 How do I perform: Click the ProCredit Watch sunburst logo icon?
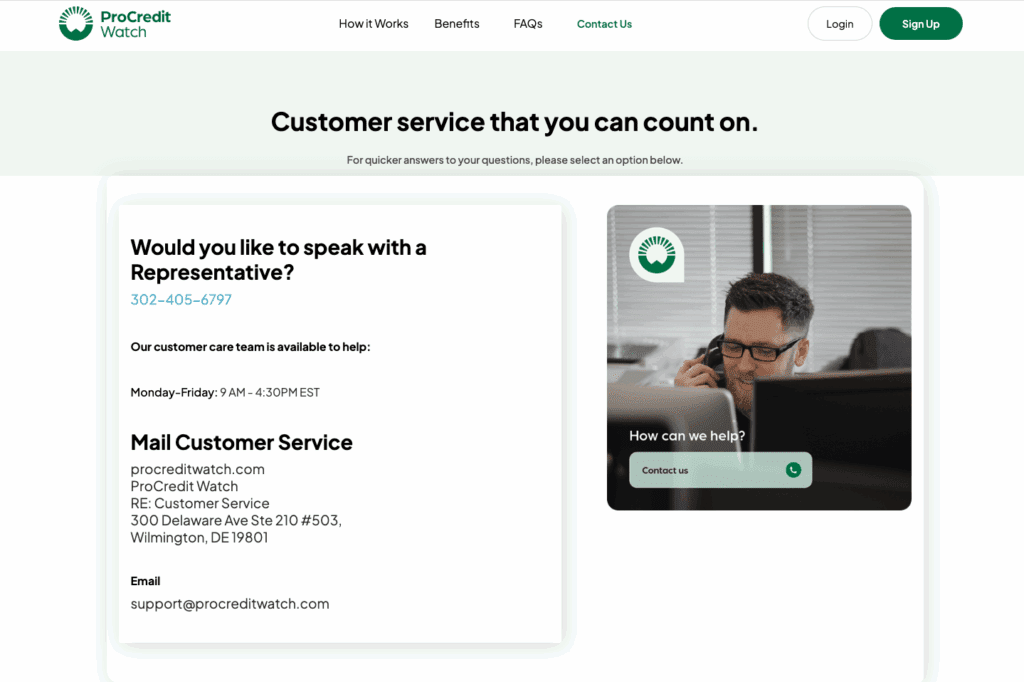coord(76,24)
